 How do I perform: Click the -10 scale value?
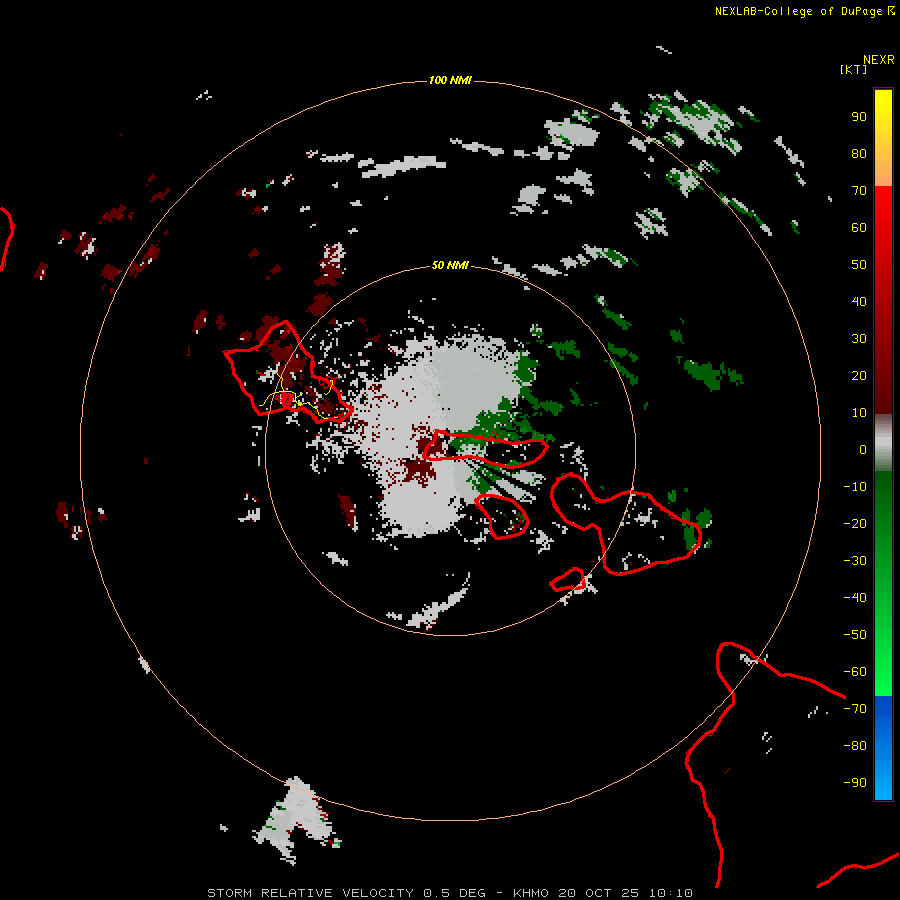(x=855, y=487)
